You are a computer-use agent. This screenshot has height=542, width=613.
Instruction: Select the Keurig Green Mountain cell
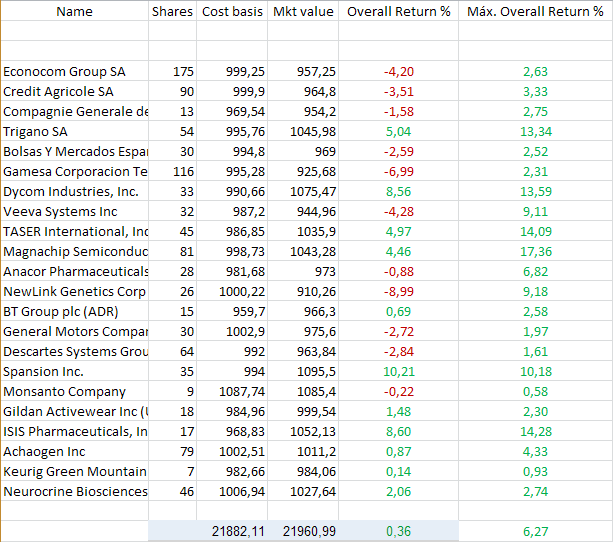[x=75, y=471]
